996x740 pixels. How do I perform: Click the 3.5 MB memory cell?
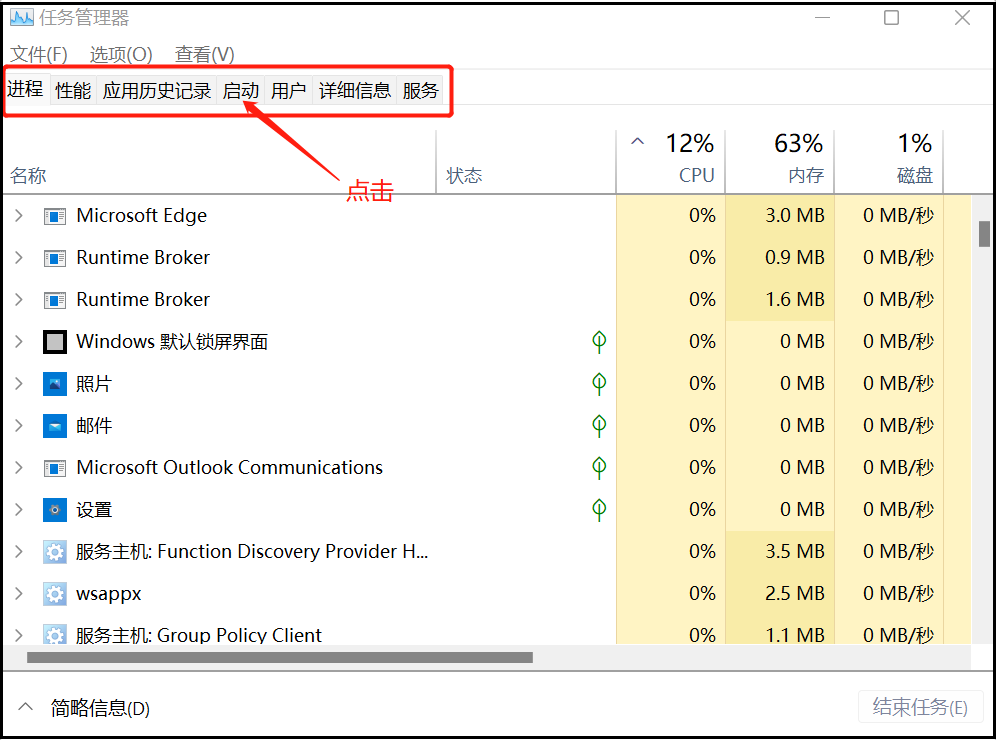795,551
